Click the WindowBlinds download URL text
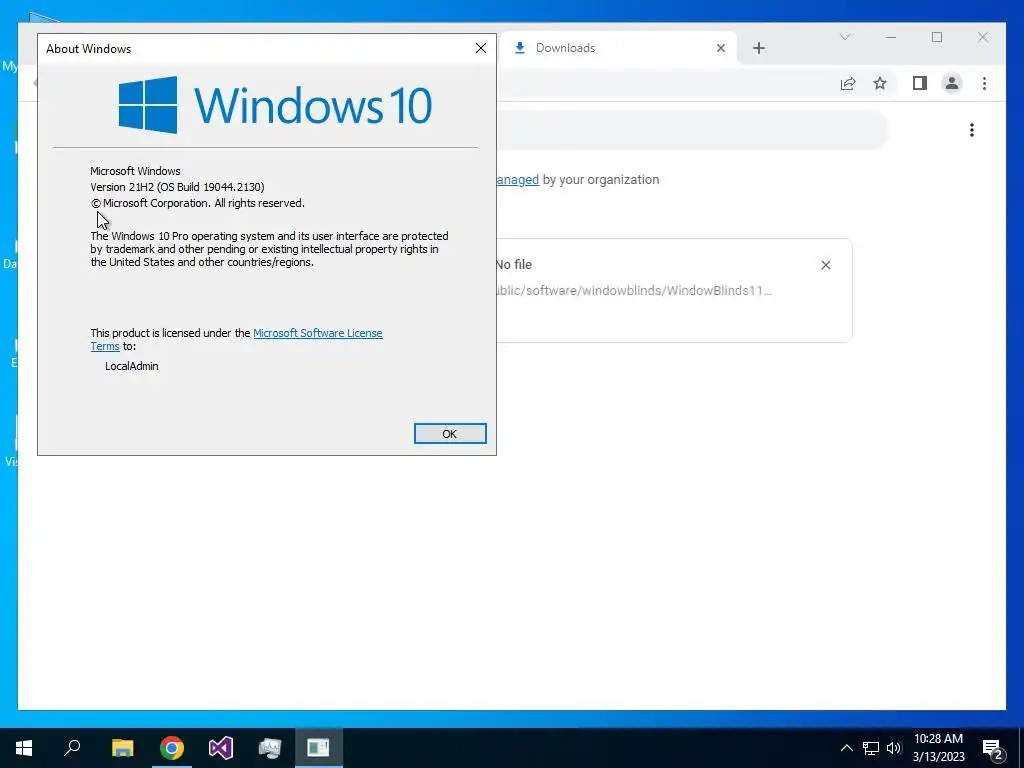This screenshot has height=768, width=1024. click(633, 291)
